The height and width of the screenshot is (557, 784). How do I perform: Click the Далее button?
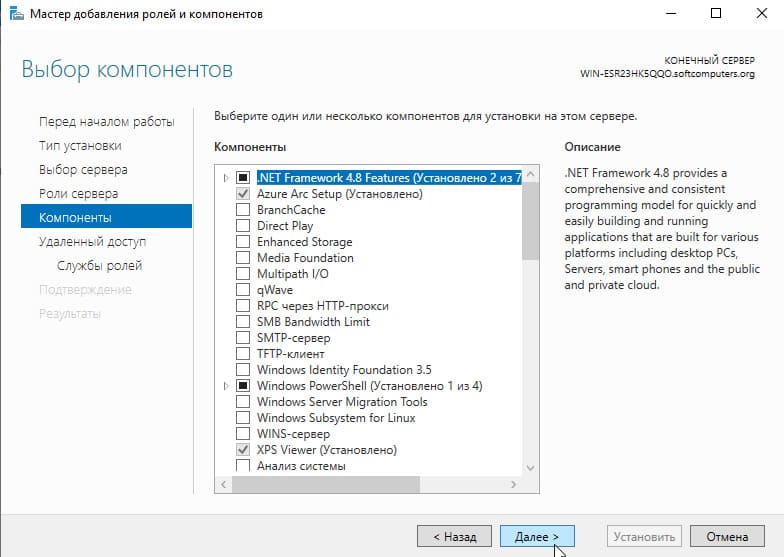pos(537,536)
